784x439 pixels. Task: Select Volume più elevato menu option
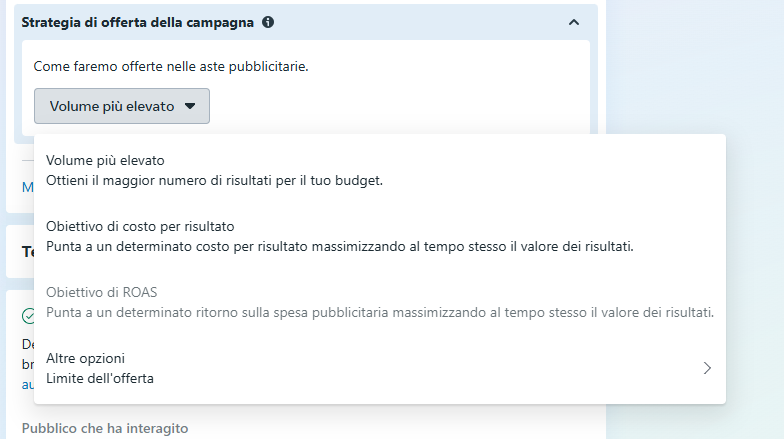105,160
